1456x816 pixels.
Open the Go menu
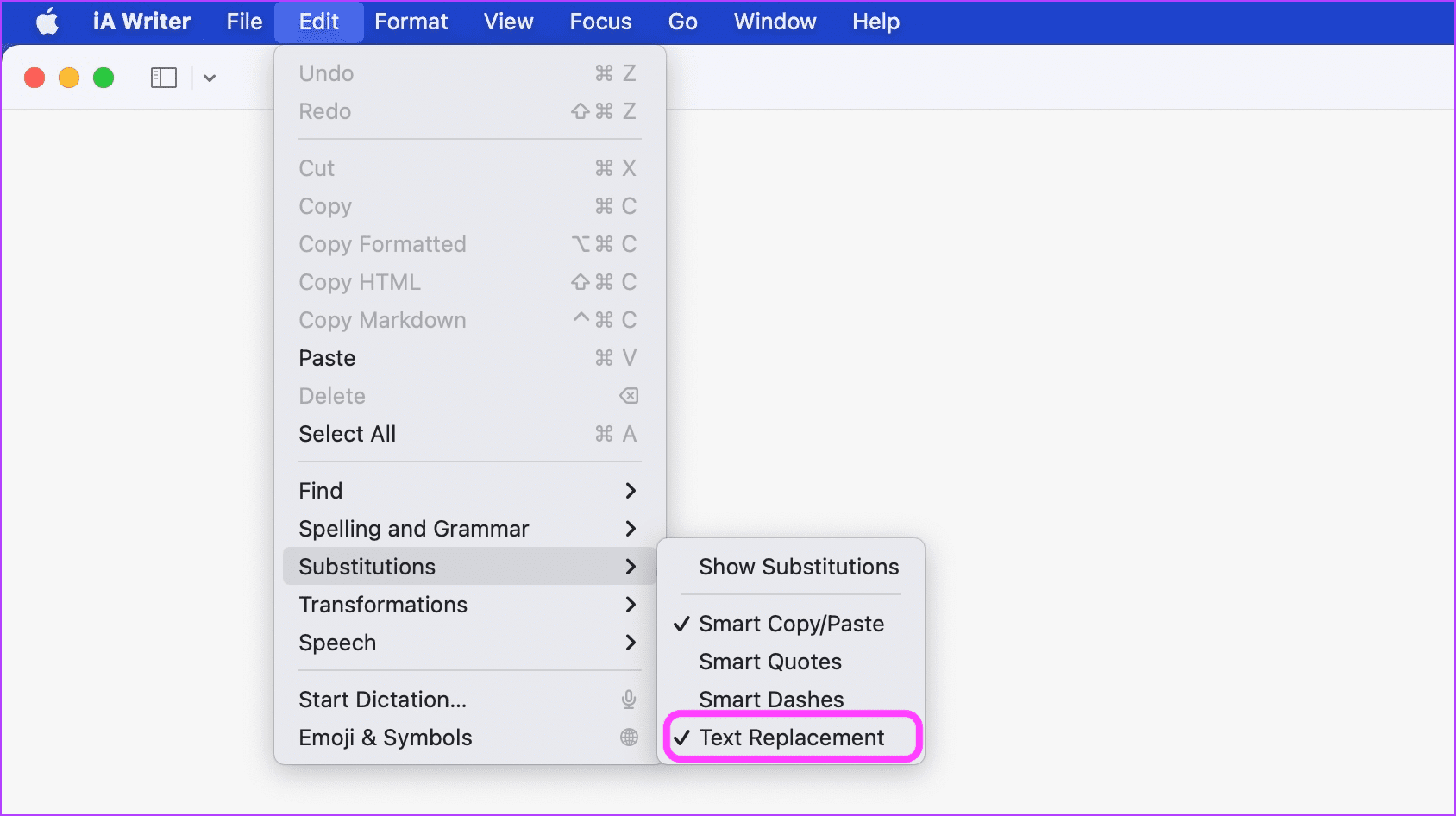click(x=682, y=22)
